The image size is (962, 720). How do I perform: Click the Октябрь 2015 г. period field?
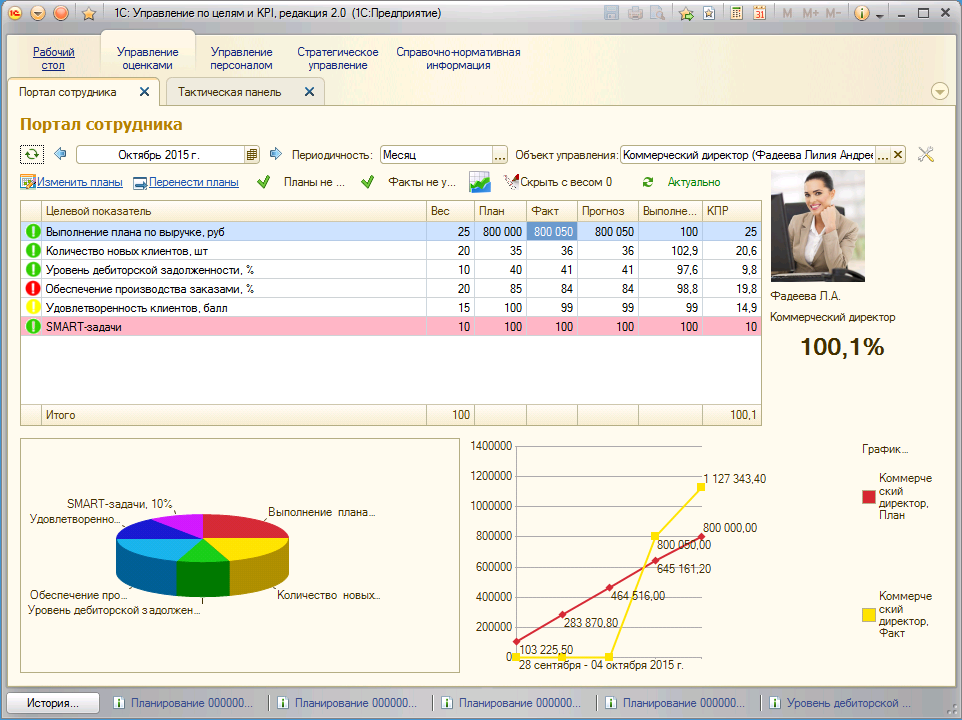pyautogui.click(x=160, y=155)
